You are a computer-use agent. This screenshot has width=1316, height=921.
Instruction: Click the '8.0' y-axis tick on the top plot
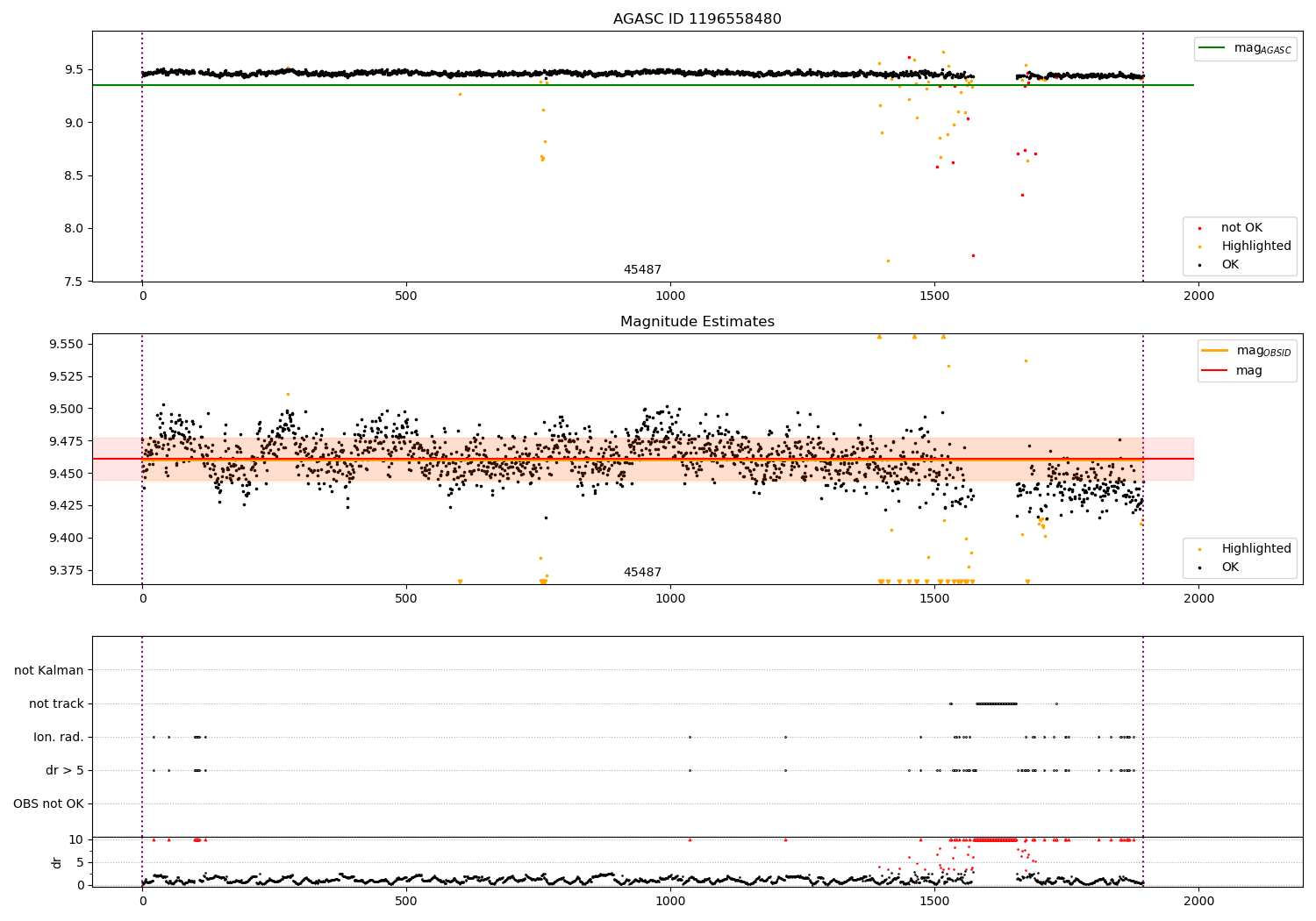coord(74,229)
